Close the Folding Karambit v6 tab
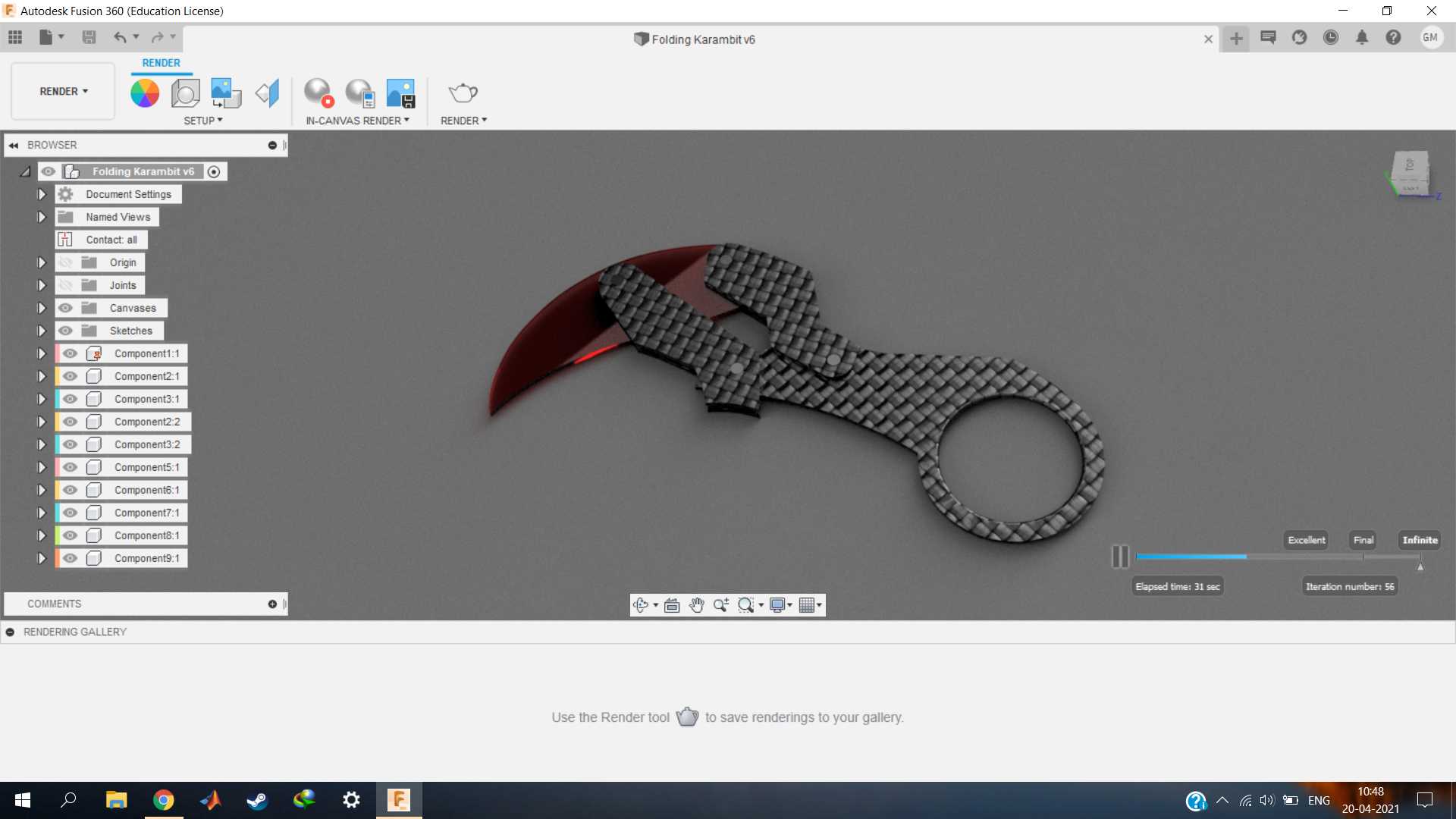This screenshot has width=1456, height=819. (x=1209, y=39)
